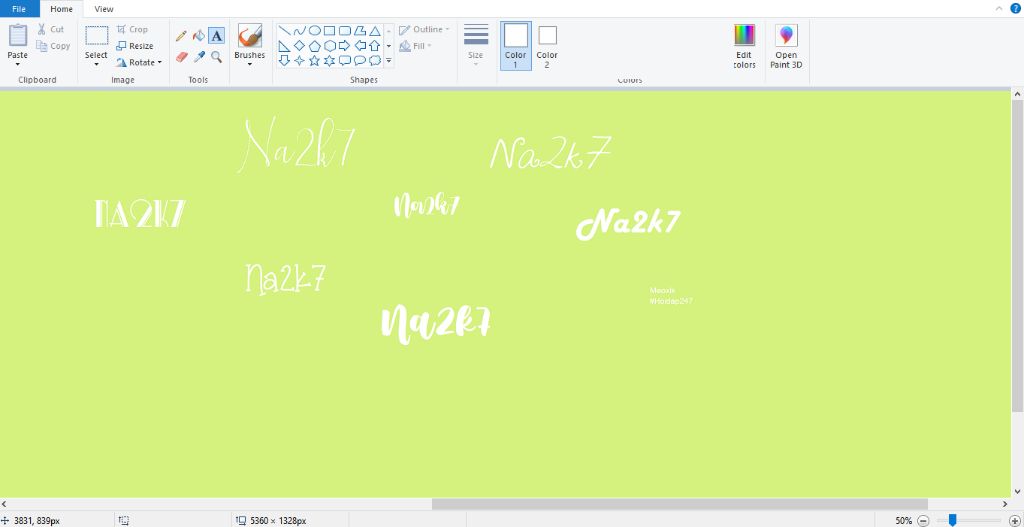
Task: Click the Paste clipboard icon
Action: pos(18,35)
